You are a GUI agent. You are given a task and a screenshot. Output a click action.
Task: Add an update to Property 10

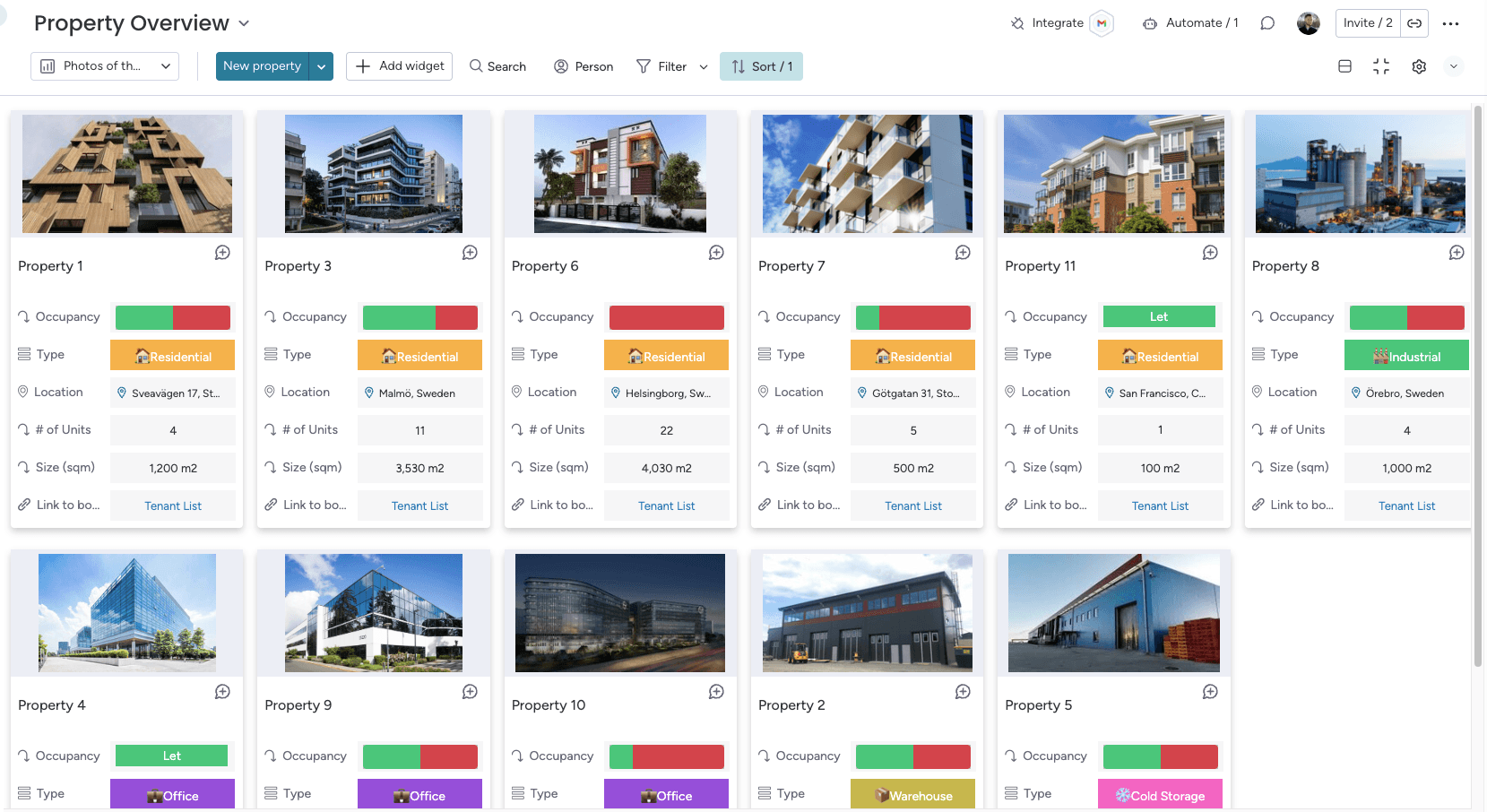pyautogui.click(x=716, y=692)
